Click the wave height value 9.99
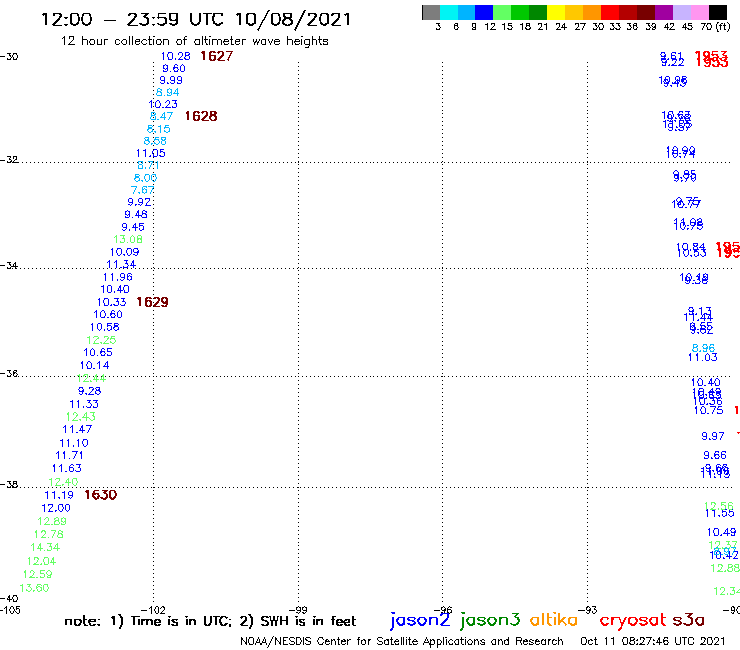Viewport: 740px width, 650px height. click(x=171, y=80)
